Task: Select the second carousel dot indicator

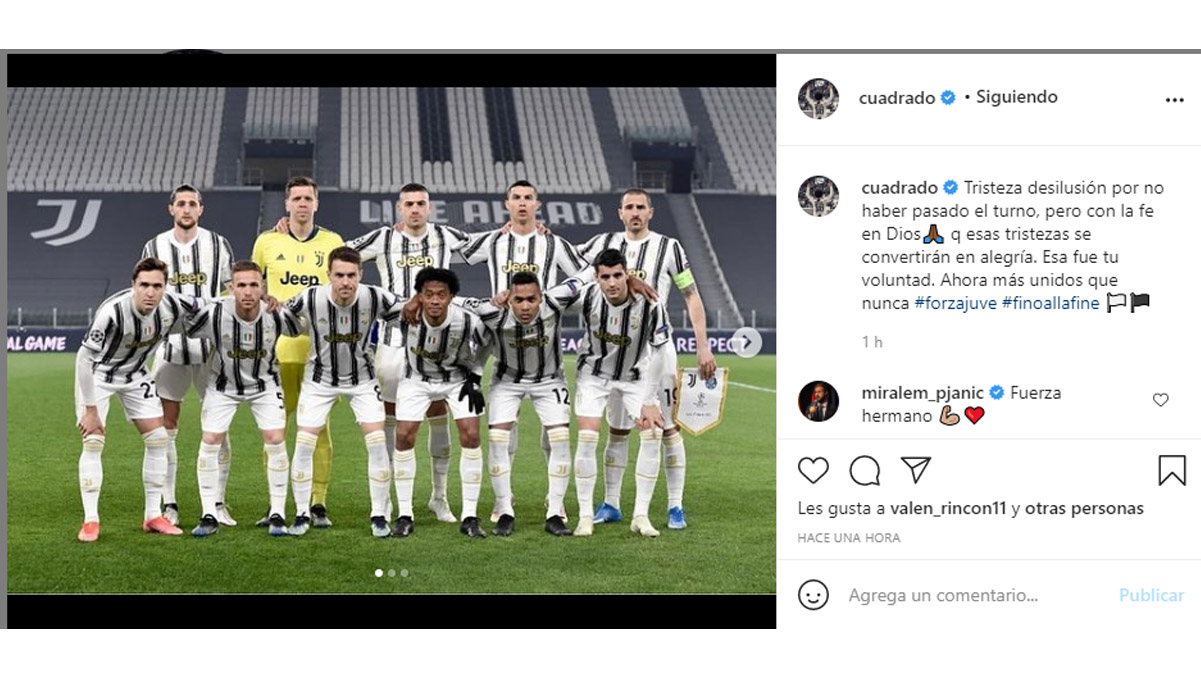Action: 391,573
